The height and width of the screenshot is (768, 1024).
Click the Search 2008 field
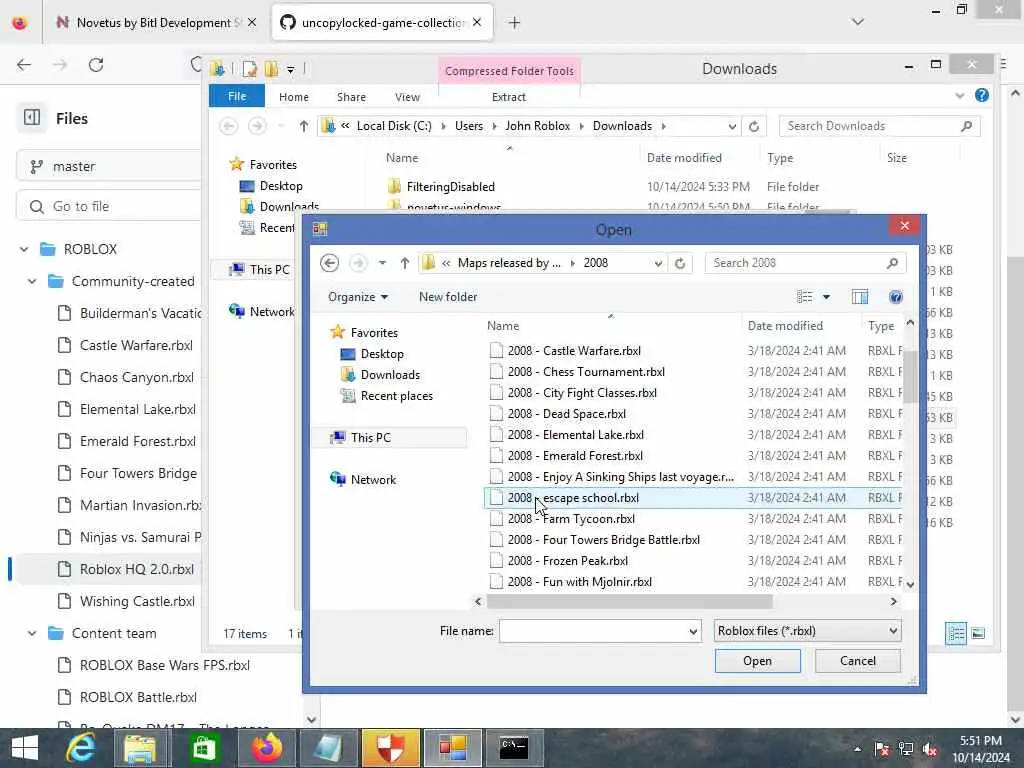(797, 263)
